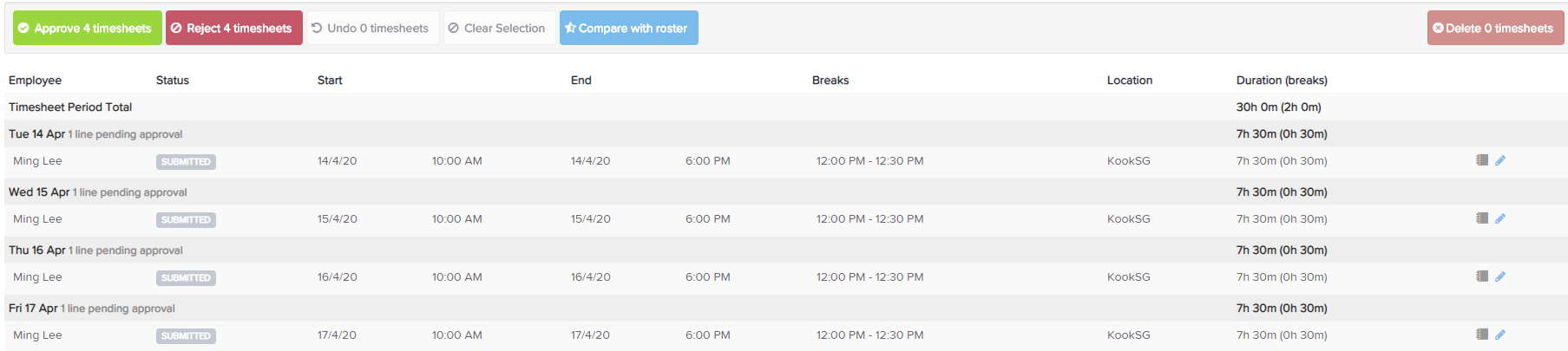
Task: Select Ming Lee's Tue 14 Apr timesheet row
Action: point(786,161)
